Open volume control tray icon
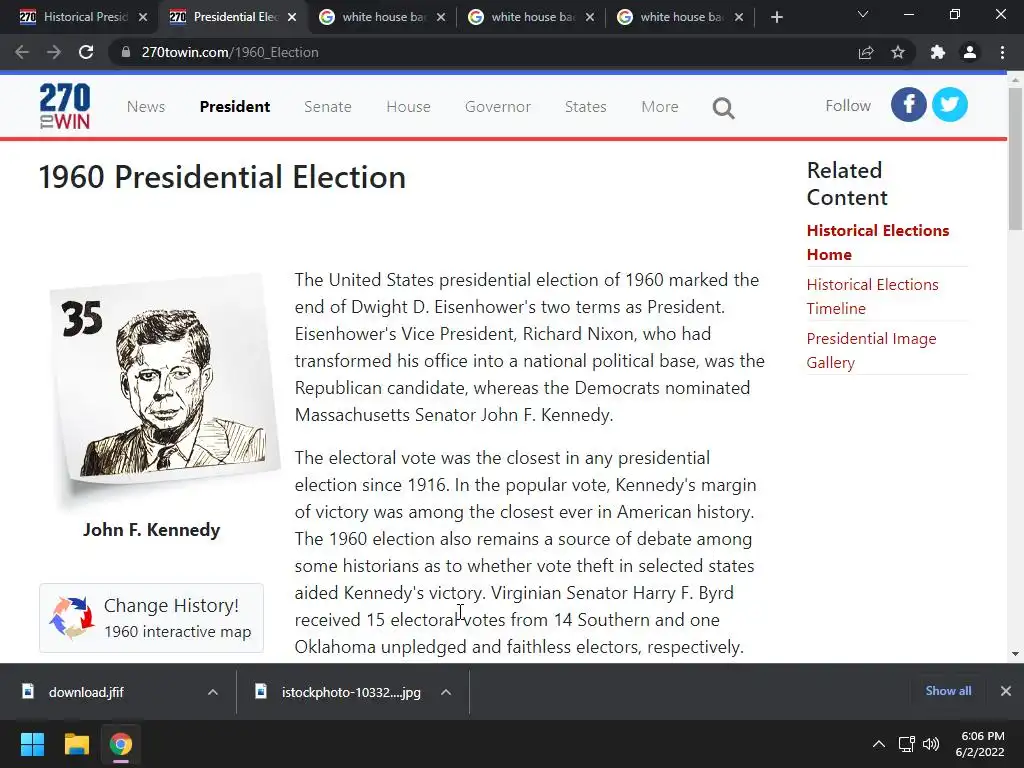1024x768 pixels. pos(931,744)
